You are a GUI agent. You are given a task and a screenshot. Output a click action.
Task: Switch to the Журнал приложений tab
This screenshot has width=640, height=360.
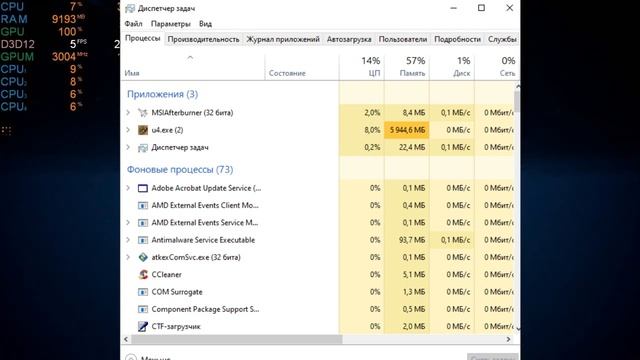[283, 39]
